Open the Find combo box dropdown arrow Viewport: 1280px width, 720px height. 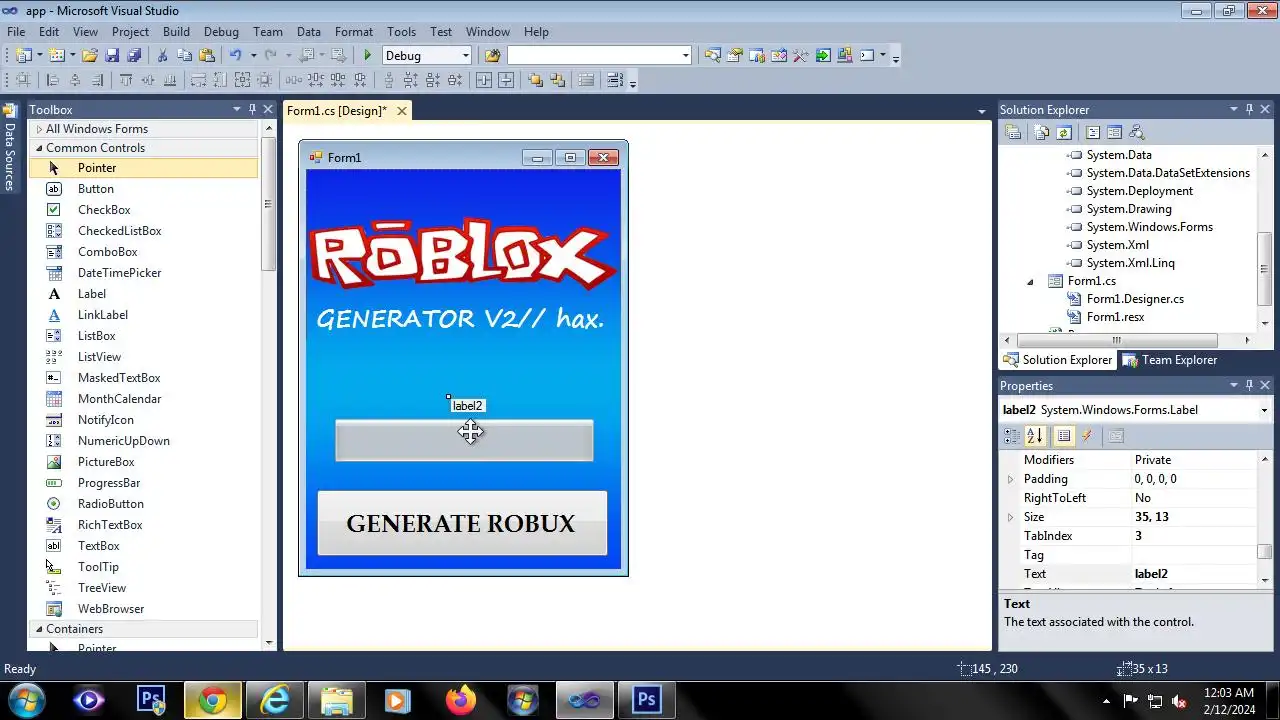[x=685, y=56]
